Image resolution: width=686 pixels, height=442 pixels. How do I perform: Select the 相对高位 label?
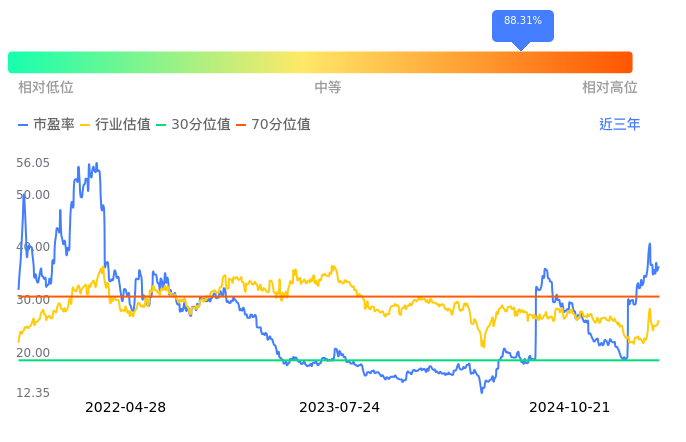pyautogui.click(x=610, y=88)
